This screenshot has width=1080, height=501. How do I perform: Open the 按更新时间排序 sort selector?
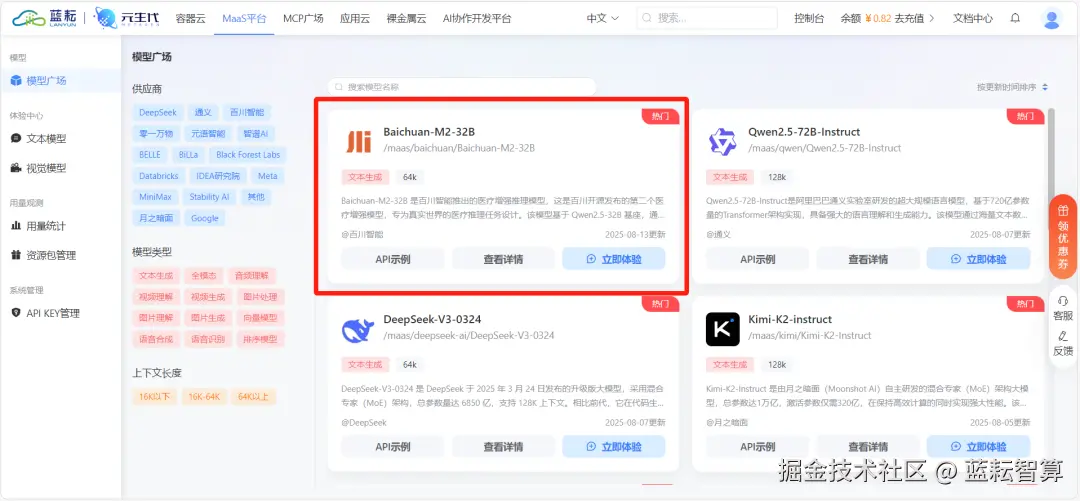[x=1012, y=88]
